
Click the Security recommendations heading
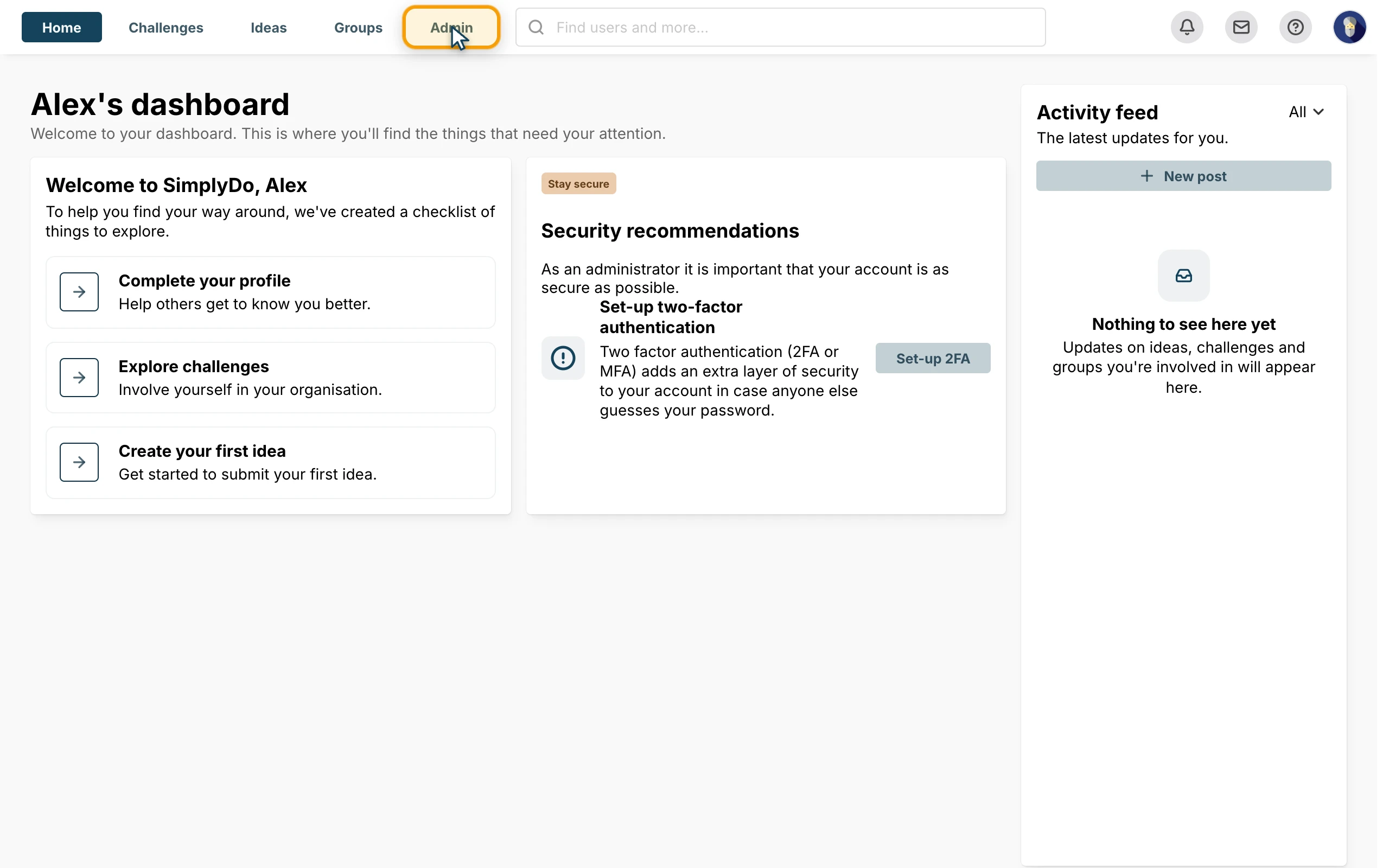tap(670, 231)
